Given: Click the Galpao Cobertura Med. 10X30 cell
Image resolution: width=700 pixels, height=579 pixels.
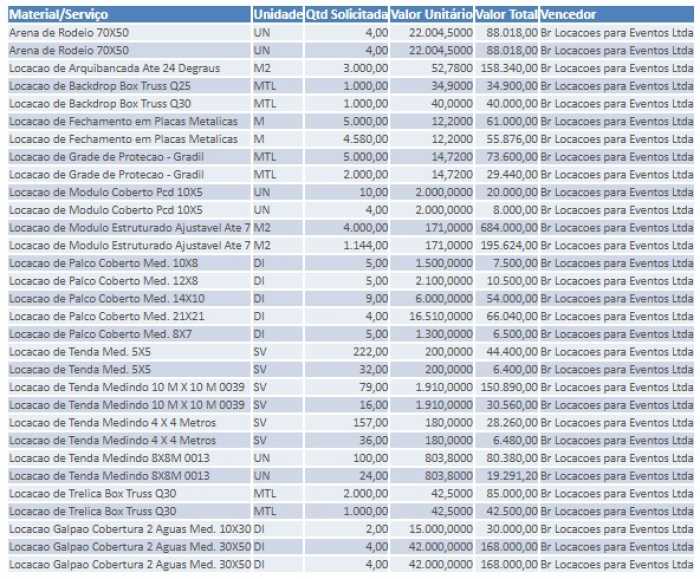Looking at the screenshot, I should pyautogui.click(x=130, y=529).
